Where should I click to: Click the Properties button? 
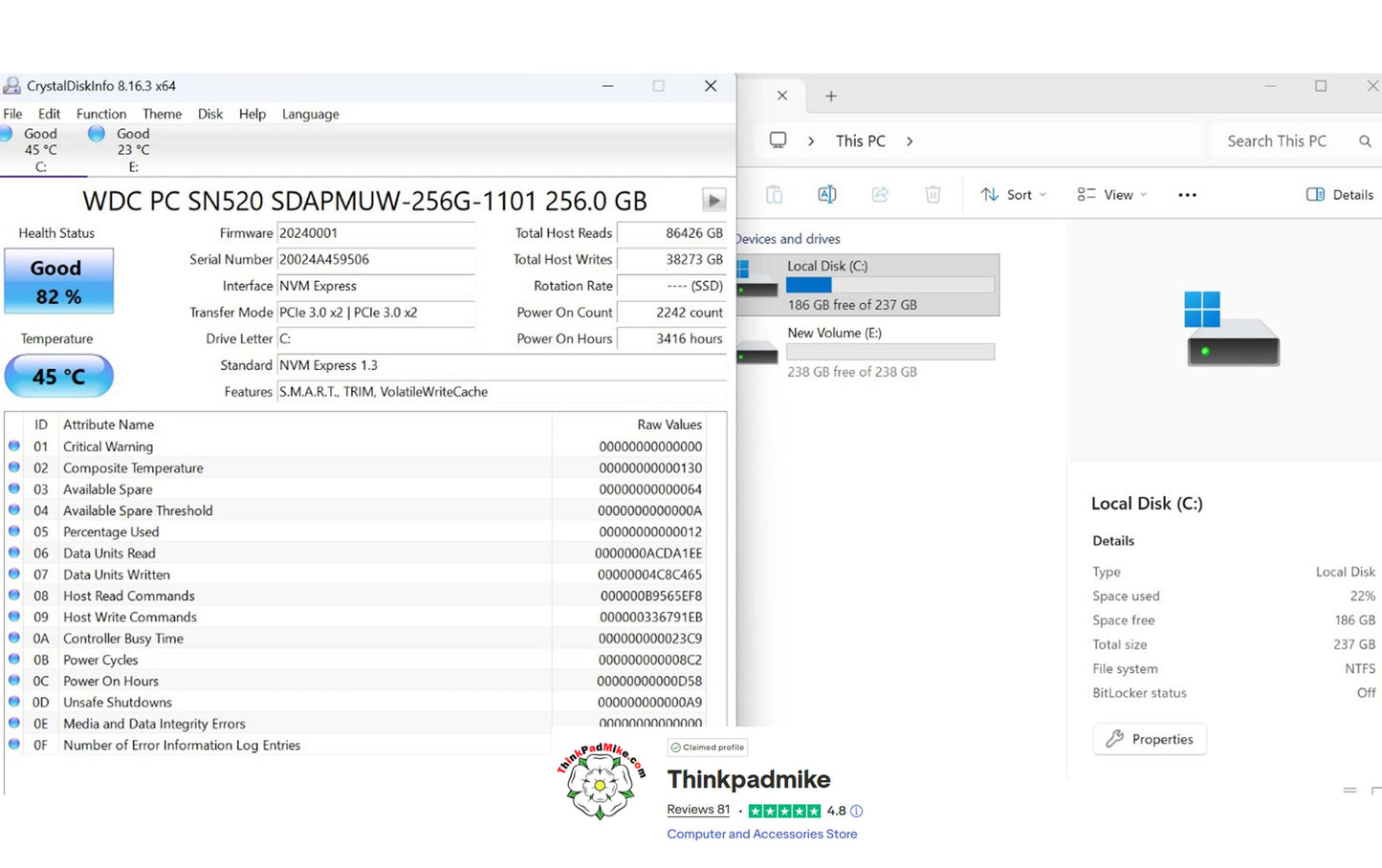pyautogui.click(x=1150, y=739)
